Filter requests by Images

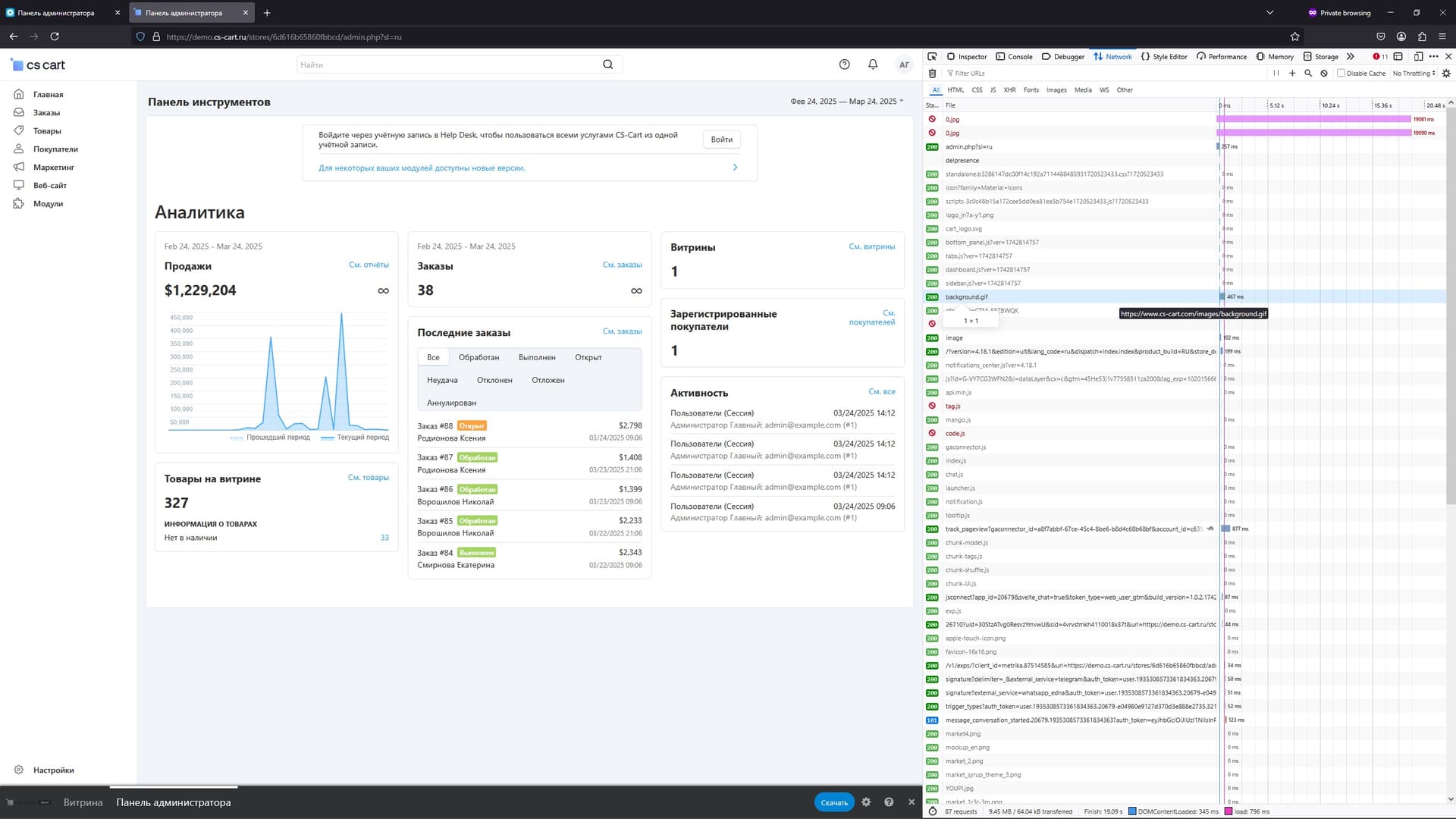pyautogui.click(x=1056, y=90)
